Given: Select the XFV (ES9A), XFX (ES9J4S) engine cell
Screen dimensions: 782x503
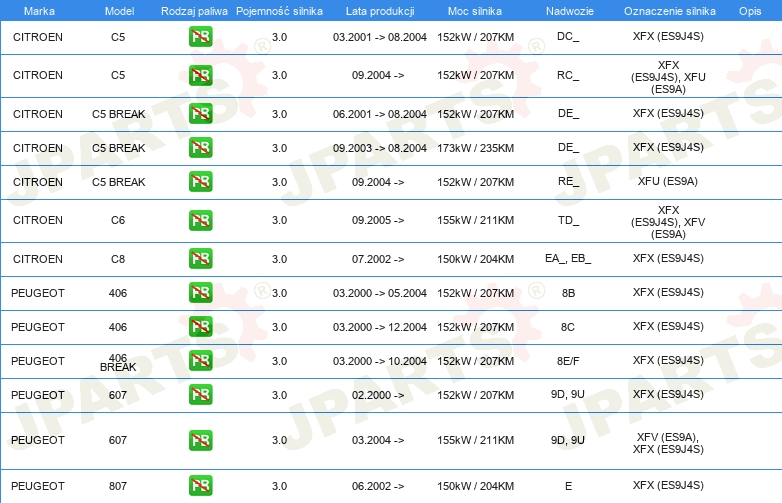Looking at the screenshot, I should (668, 443).
